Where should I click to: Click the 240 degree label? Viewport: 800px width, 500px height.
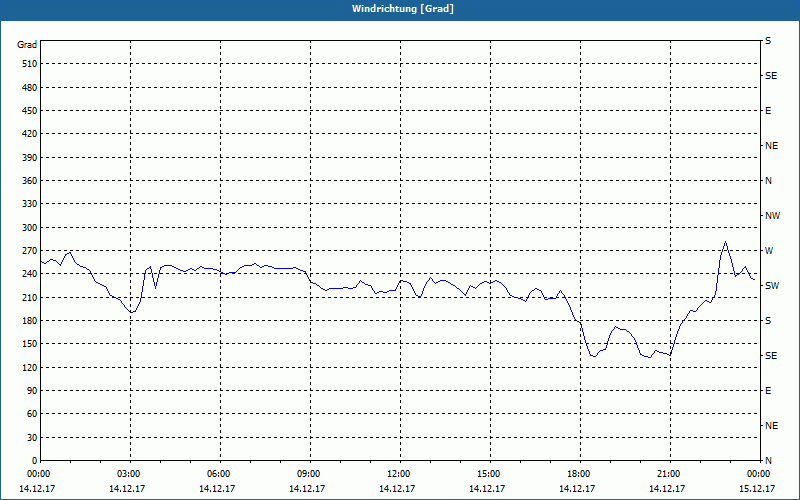(x=30, y=274)
